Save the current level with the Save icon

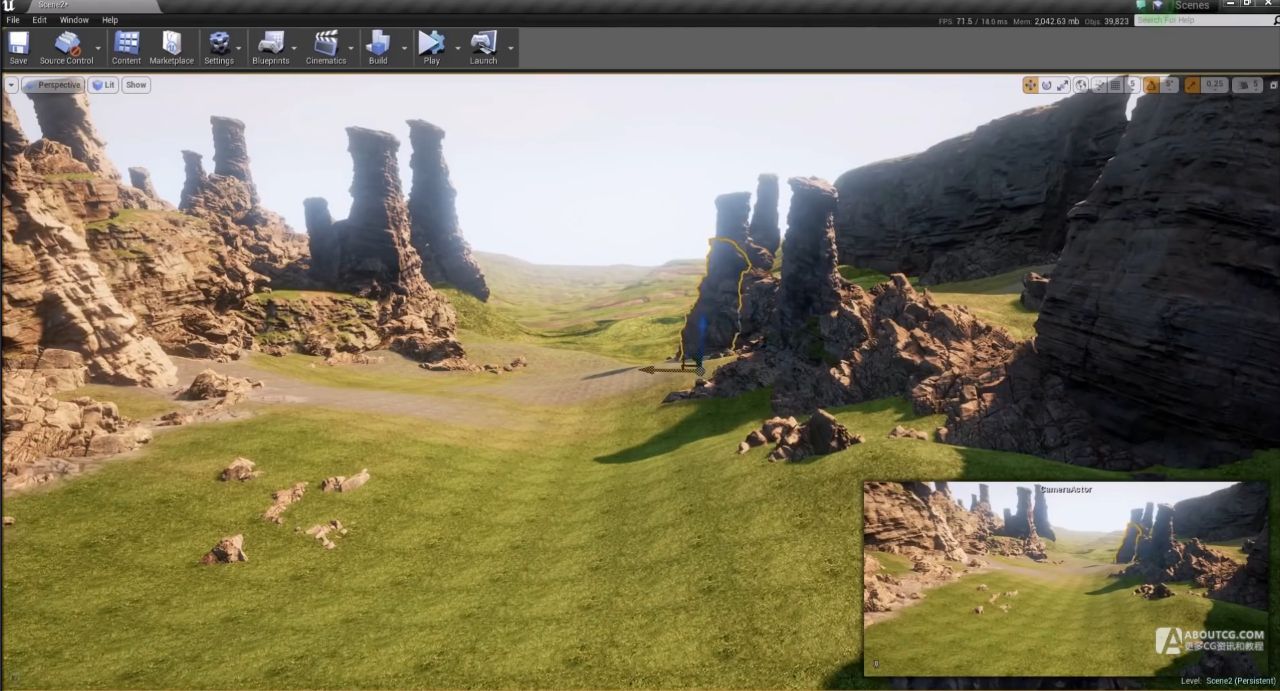point(18,47)
